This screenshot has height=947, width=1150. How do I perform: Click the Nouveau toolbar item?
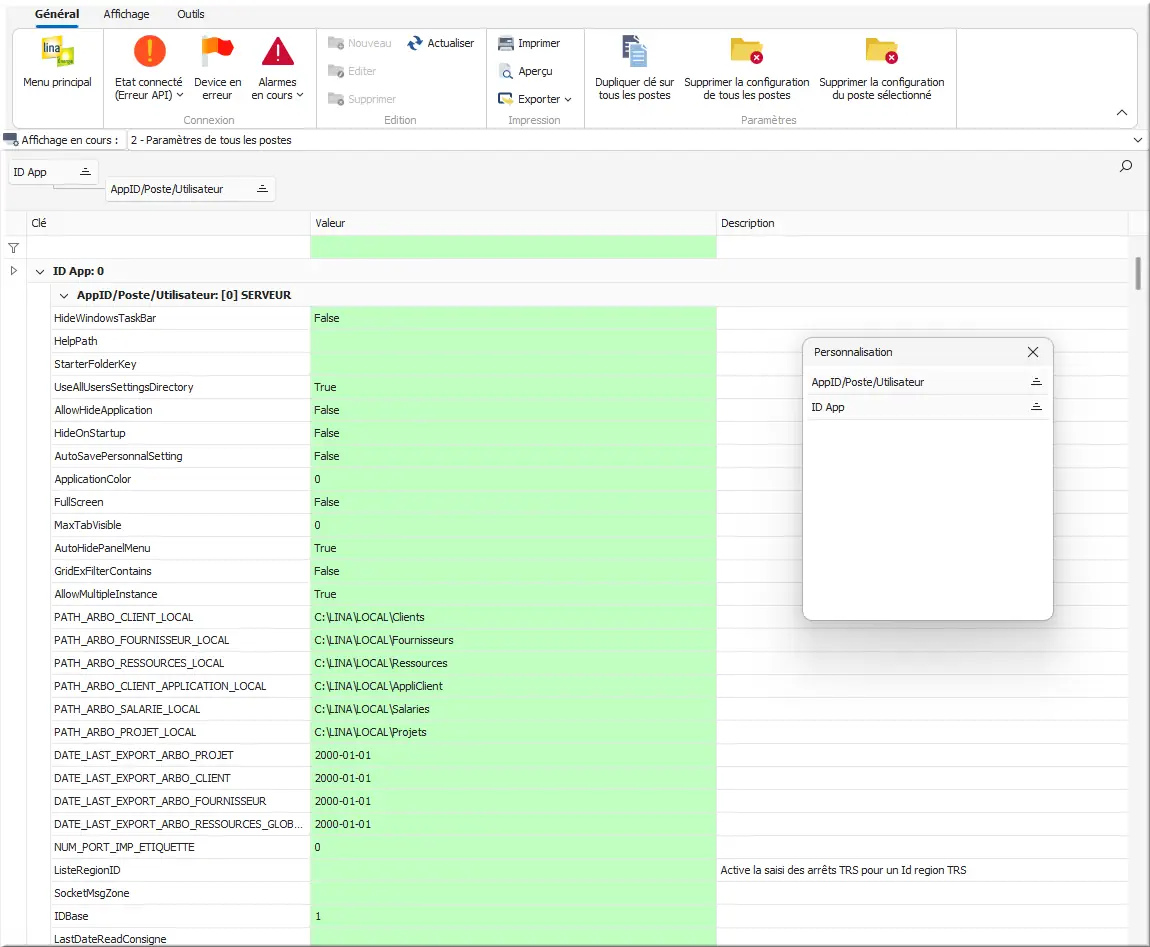tap(359, 43)
